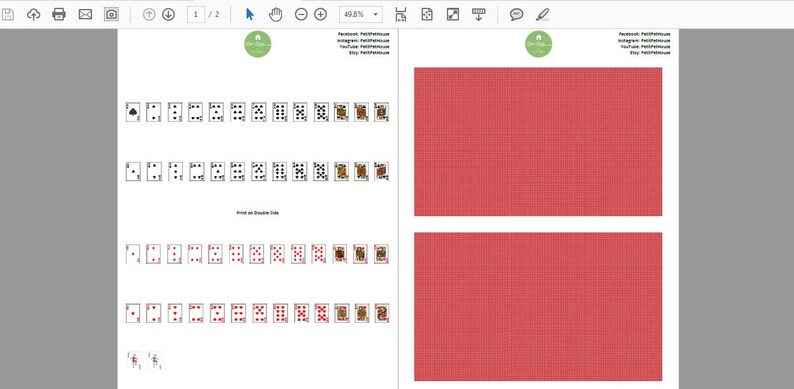The height and width of the screenshot is (389, 794).
Task: Zoom in with plus button
Action: click(x=321, y=14)
